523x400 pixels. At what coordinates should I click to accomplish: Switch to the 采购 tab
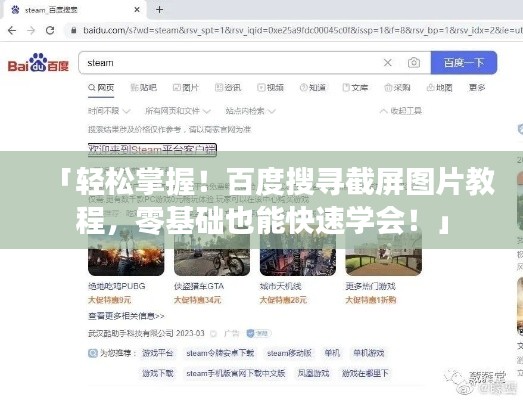point(397,87)
